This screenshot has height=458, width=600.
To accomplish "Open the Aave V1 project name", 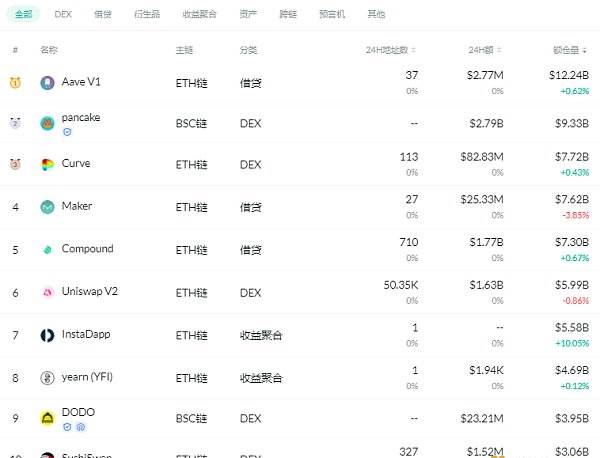I will [81, 82].
